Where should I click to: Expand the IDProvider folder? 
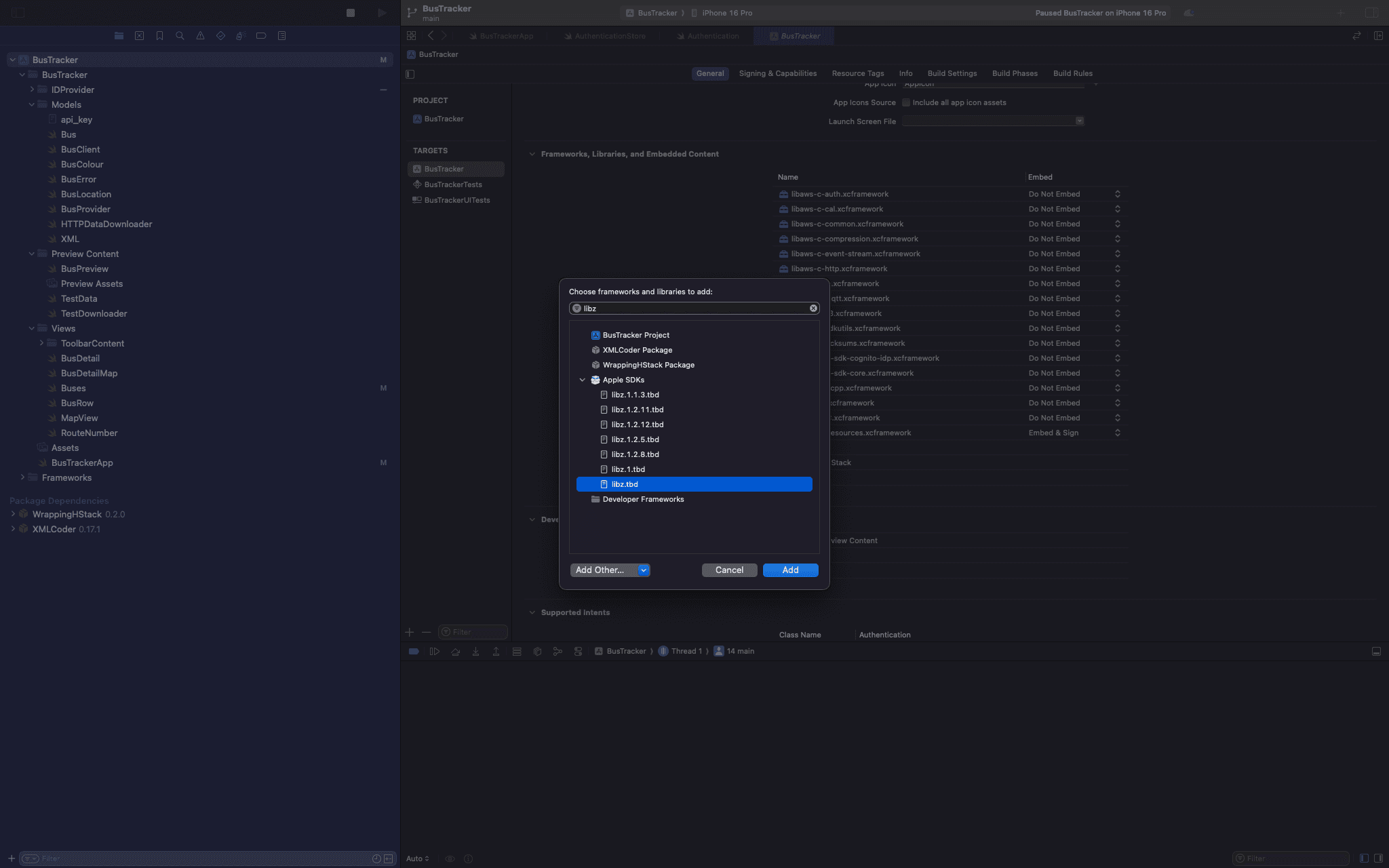coord(32,90)
